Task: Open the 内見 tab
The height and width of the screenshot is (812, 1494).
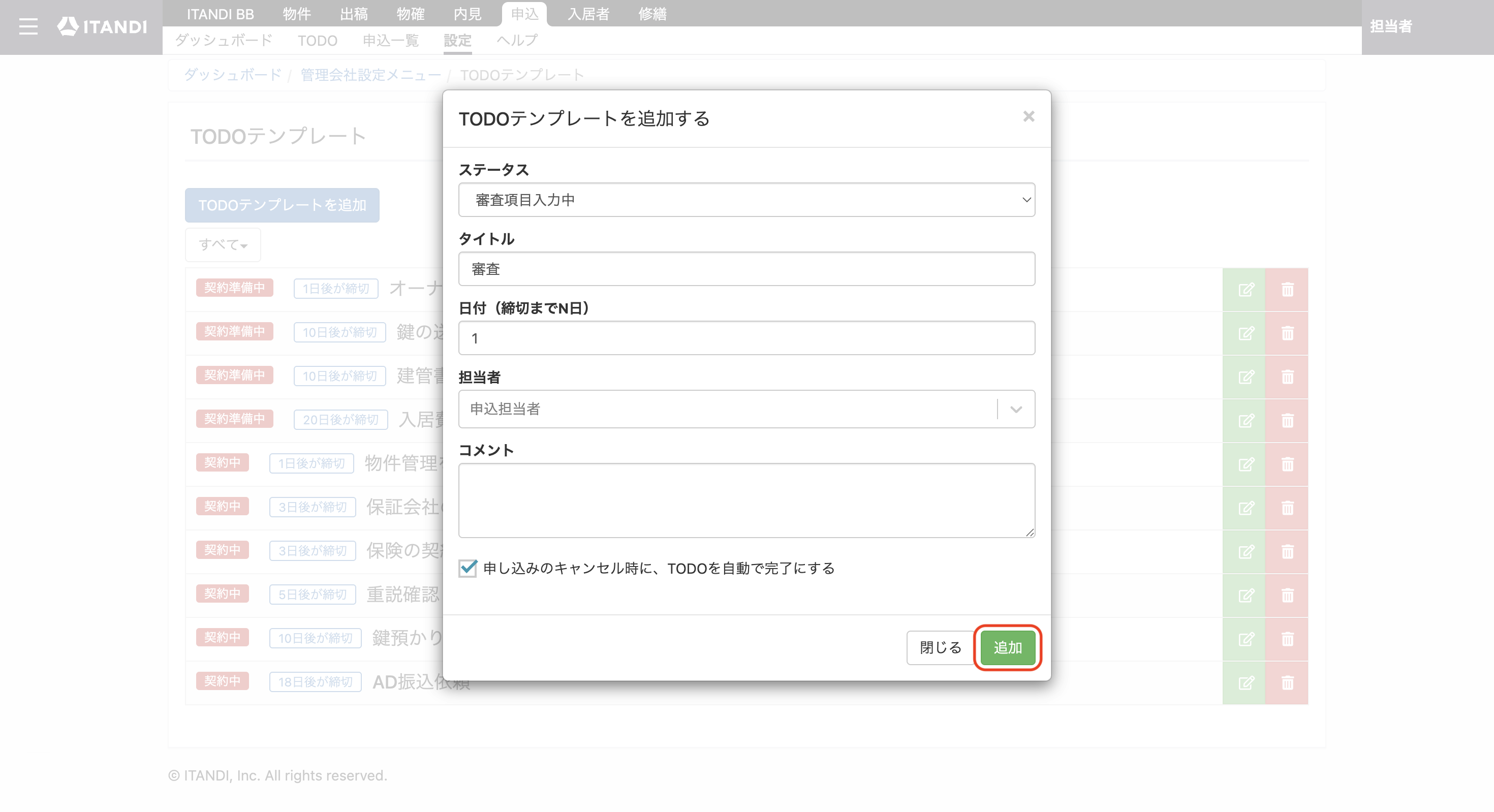Action: coord(468,13)
